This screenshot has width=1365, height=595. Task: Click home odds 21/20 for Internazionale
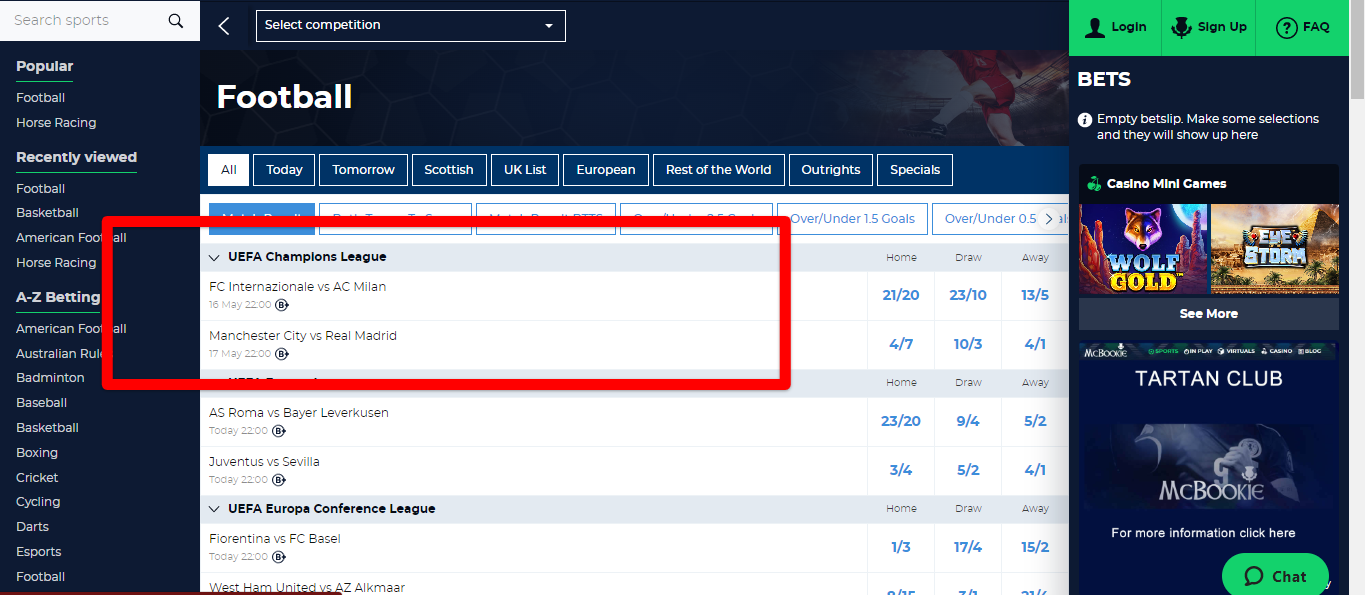(x=901, y=296)
